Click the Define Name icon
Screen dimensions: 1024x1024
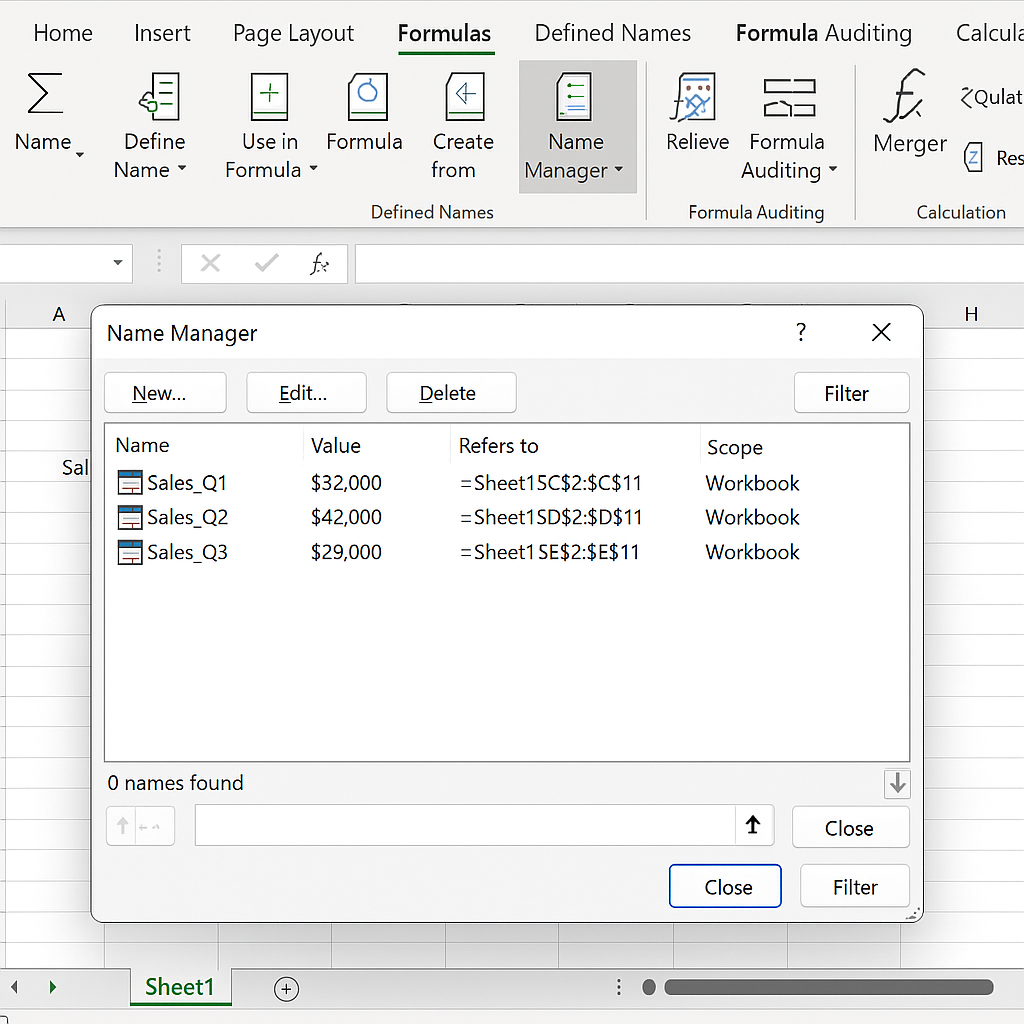159,96
